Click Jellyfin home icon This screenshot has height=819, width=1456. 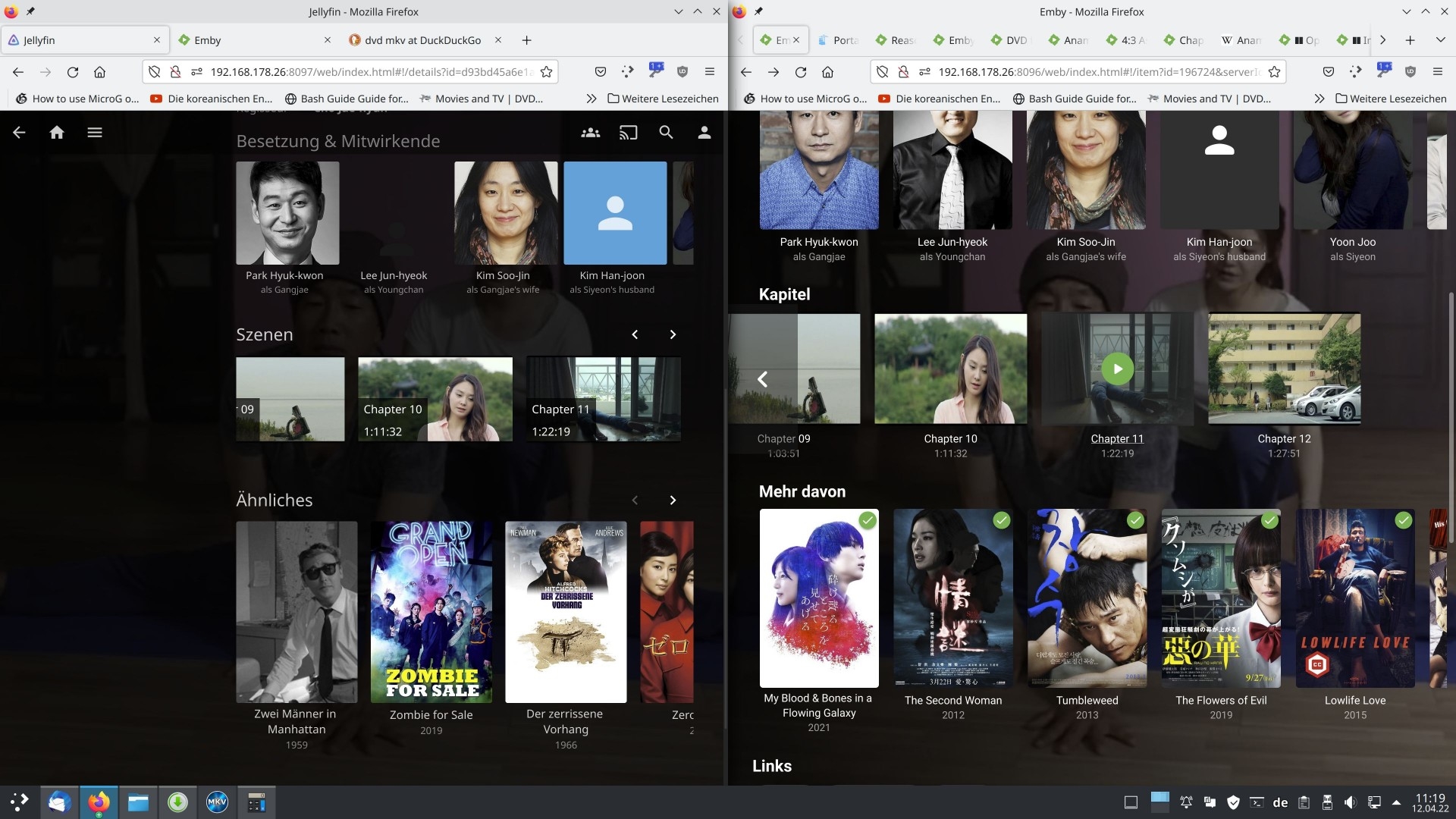point(57,133)
